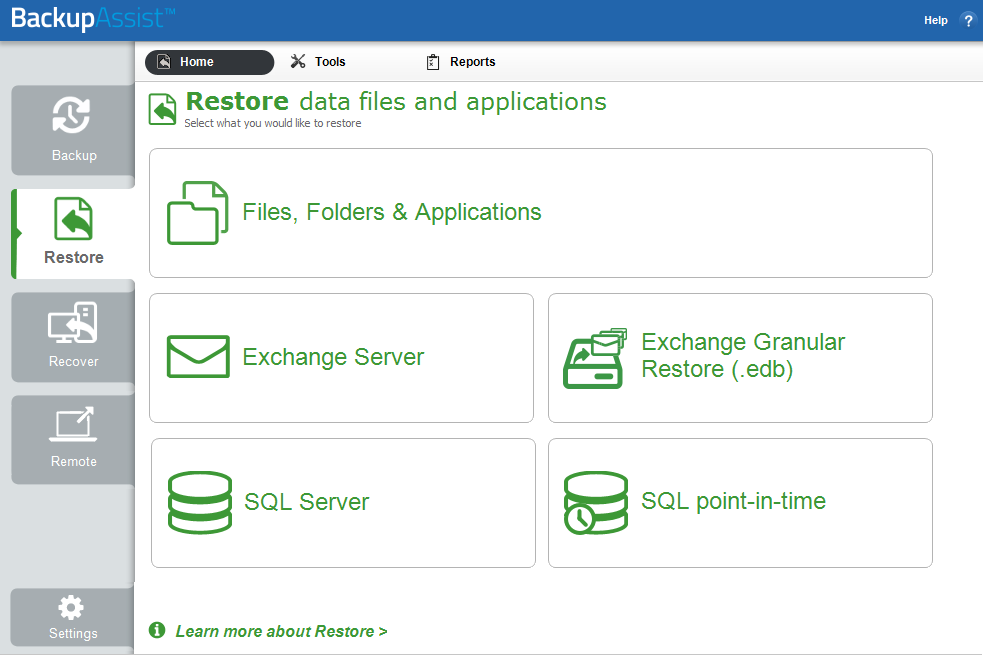The width and height of the screenshot is (983, 656).
Task: Click the info icon beside Learn more
Action: point(157,630)
